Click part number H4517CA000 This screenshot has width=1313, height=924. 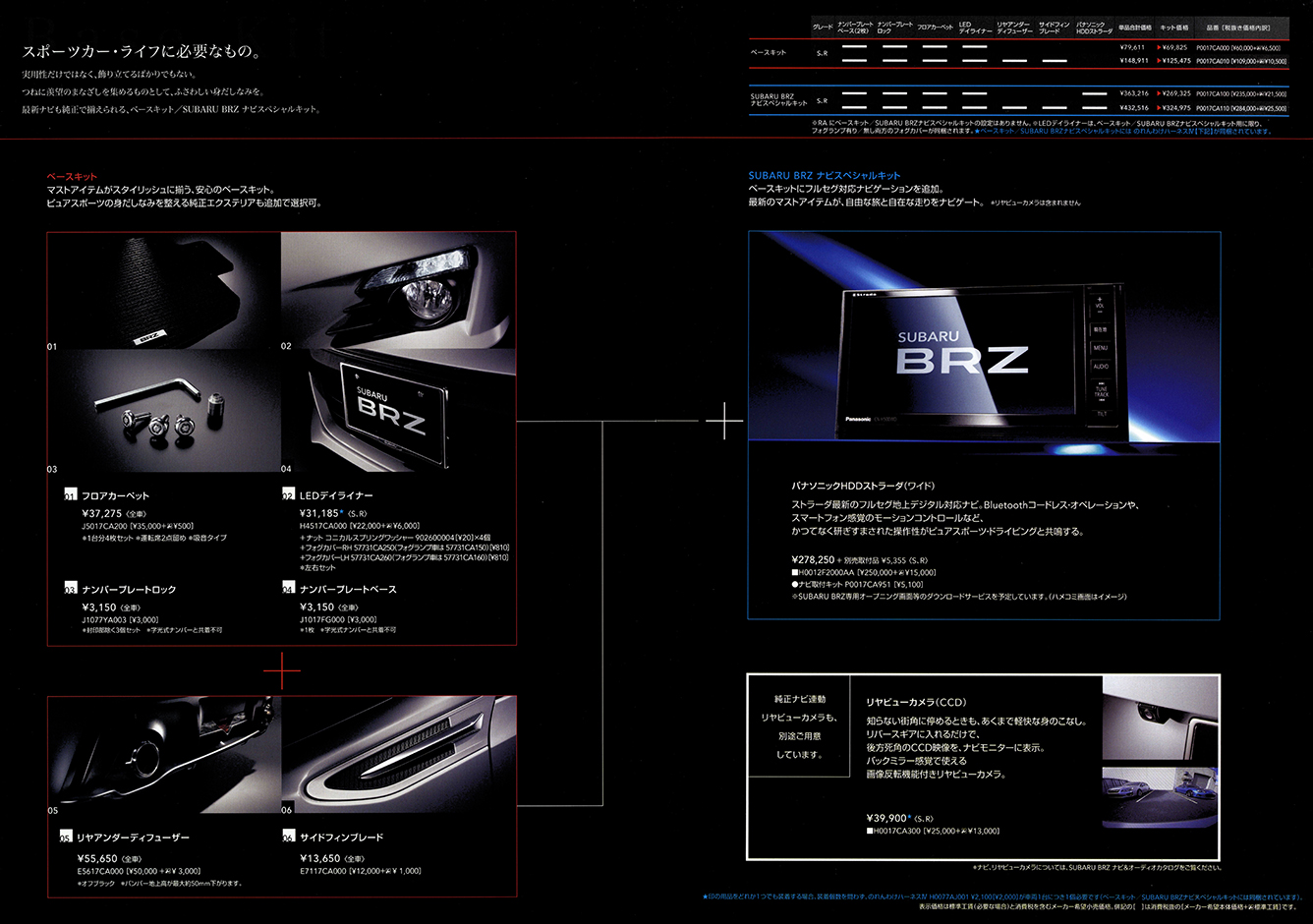pos(322,526)
